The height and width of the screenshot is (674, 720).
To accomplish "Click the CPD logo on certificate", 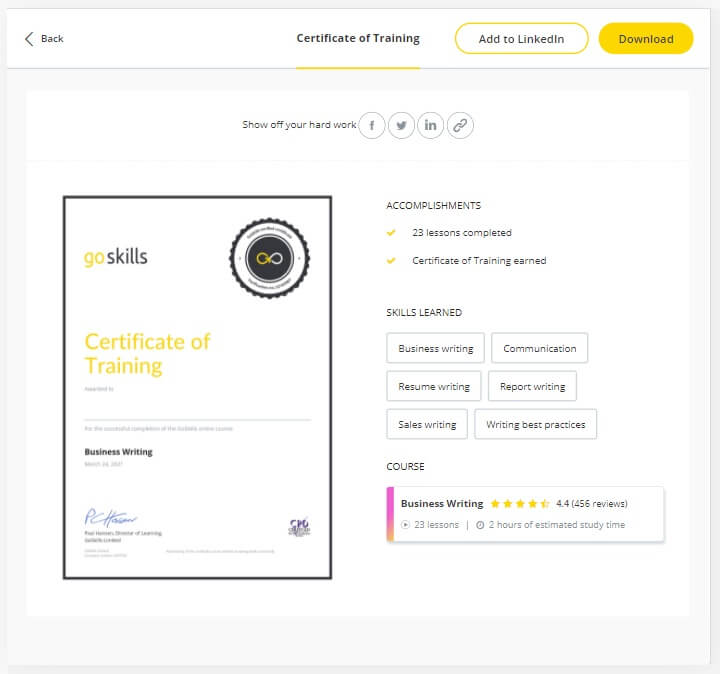I will [299, 527].
